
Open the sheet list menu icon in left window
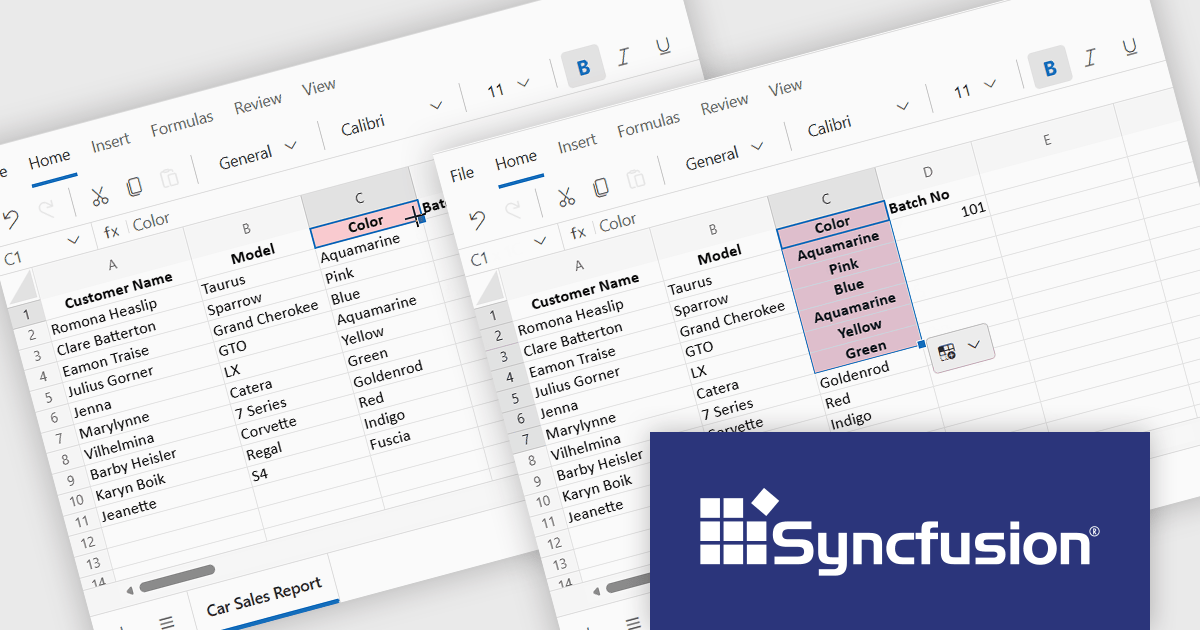167,623
